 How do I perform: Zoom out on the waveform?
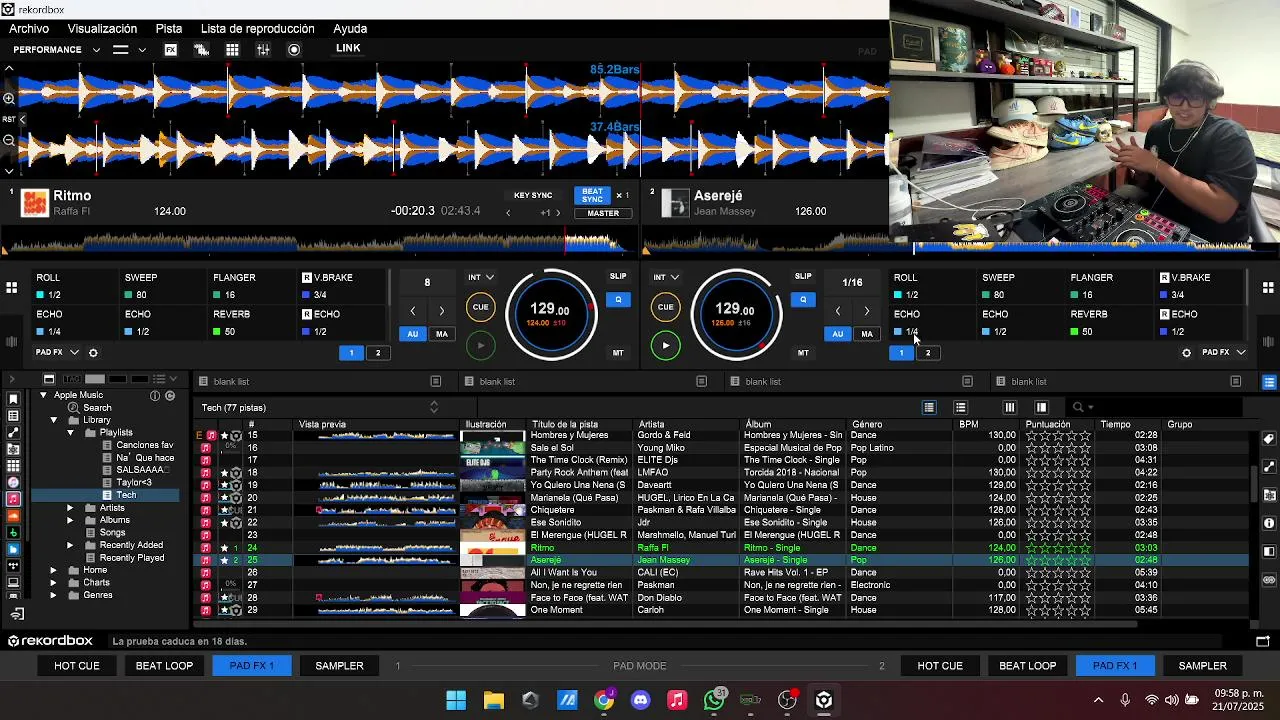[x=9, y=140]
